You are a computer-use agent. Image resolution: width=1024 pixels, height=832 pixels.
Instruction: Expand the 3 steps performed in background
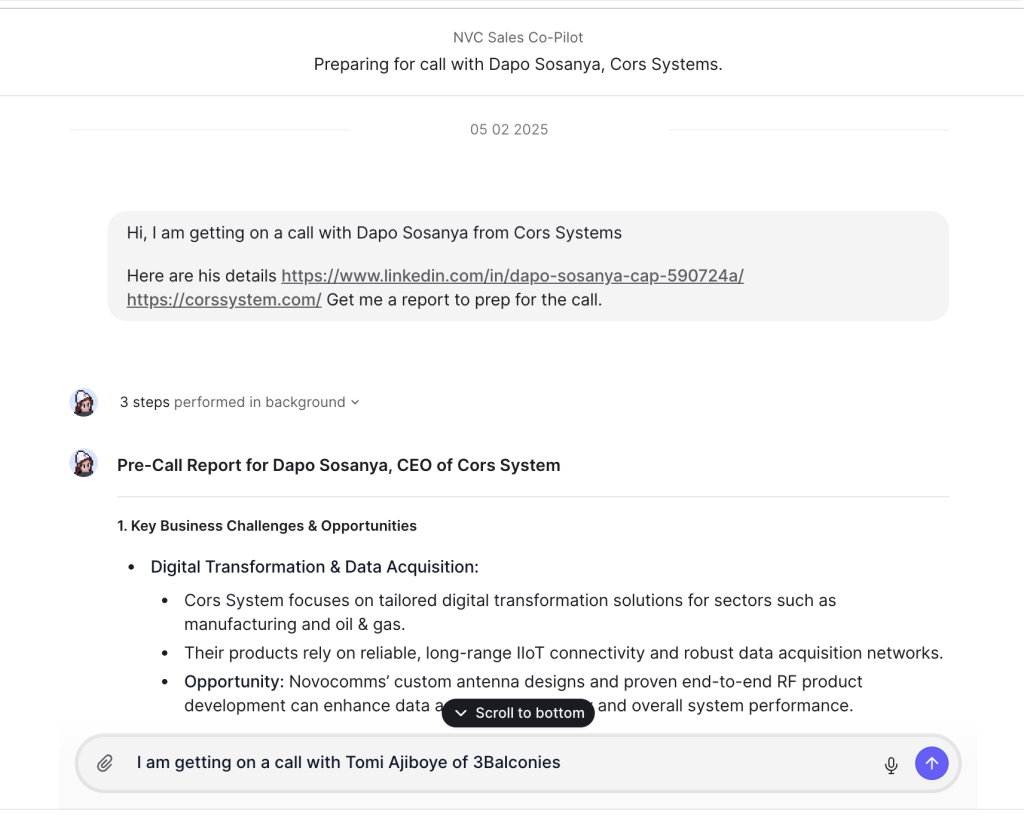[x=239, y=402]
